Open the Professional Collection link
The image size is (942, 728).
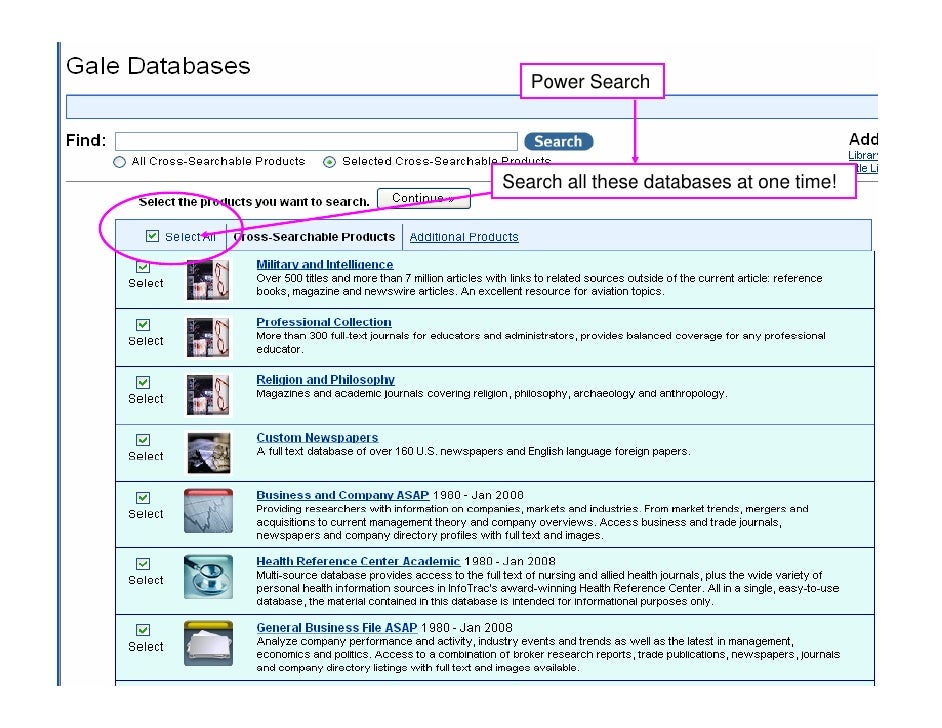tap(324, 322)
